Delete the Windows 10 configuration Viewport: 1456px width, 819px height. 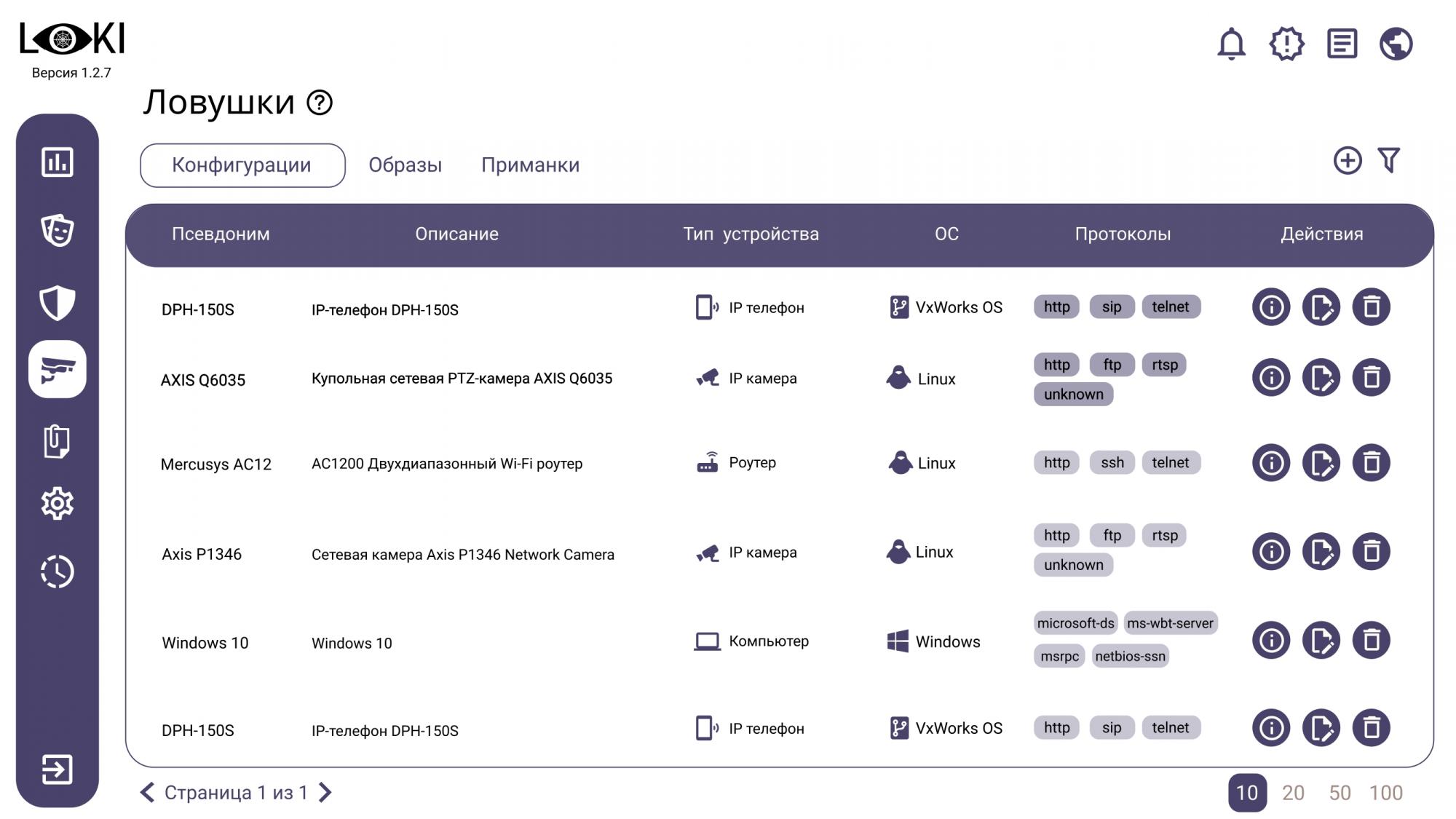point(1371,641)
